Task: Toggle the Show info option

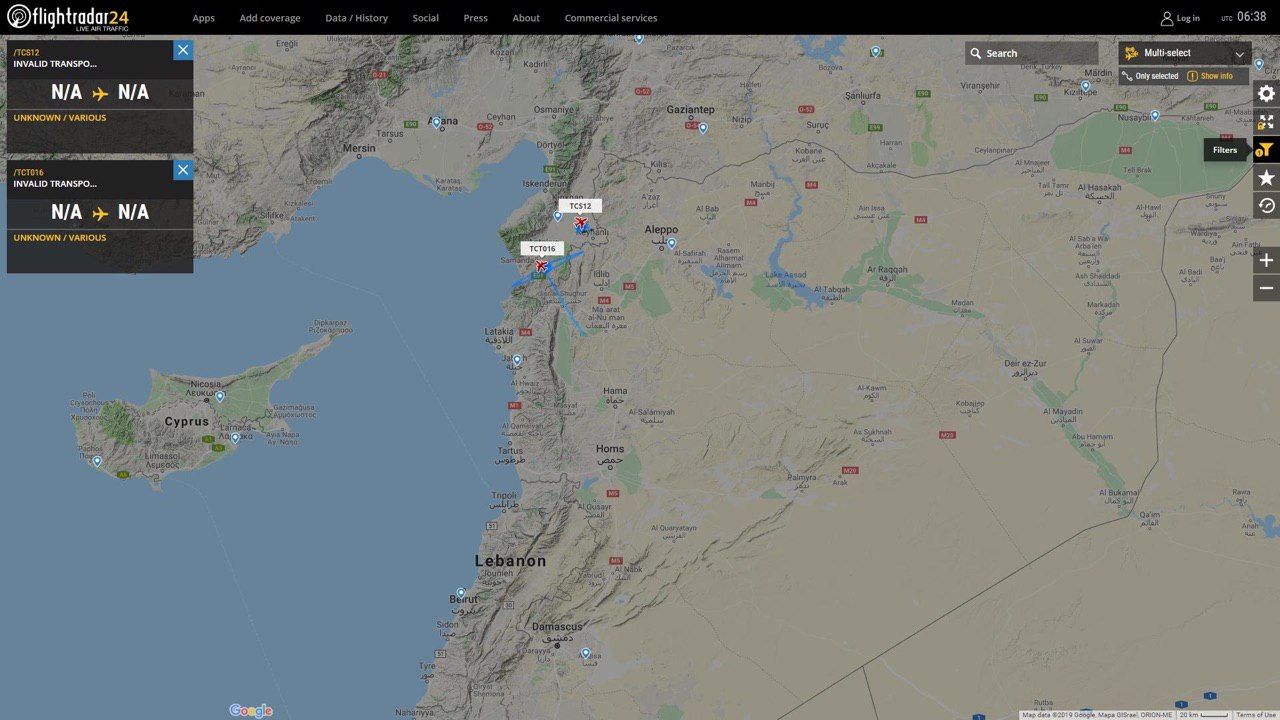Action: pyautogui.click(x=1210, y=76)
